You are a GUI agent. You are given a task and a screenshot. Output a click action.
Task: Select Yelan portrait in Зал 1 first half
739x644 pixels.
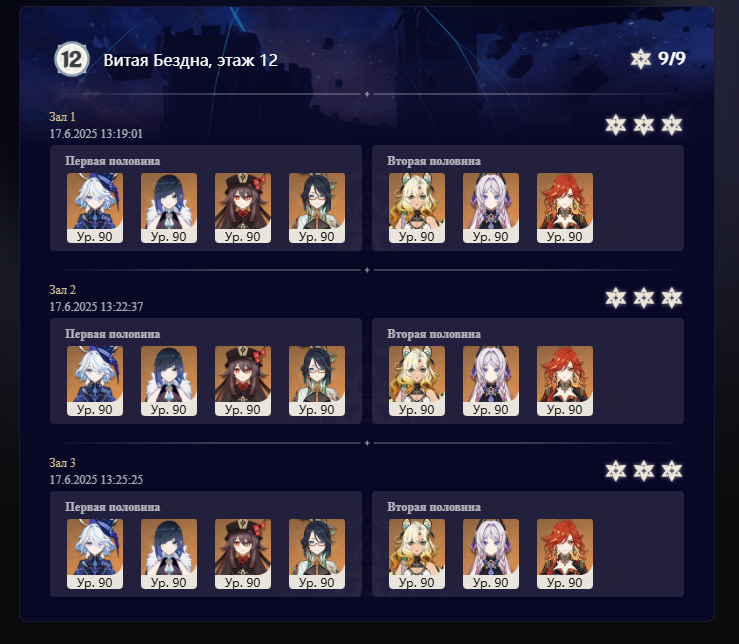pos(169,208)
